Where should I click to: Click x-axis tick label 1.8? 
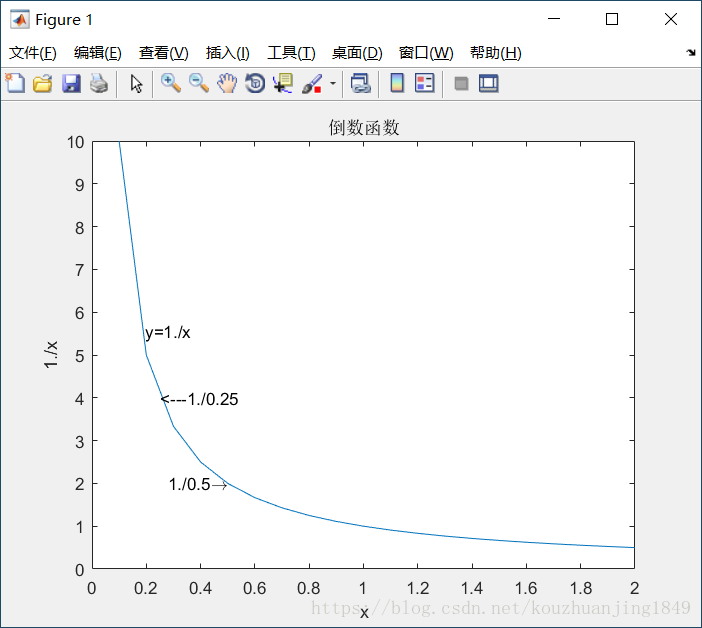[581, 589]
